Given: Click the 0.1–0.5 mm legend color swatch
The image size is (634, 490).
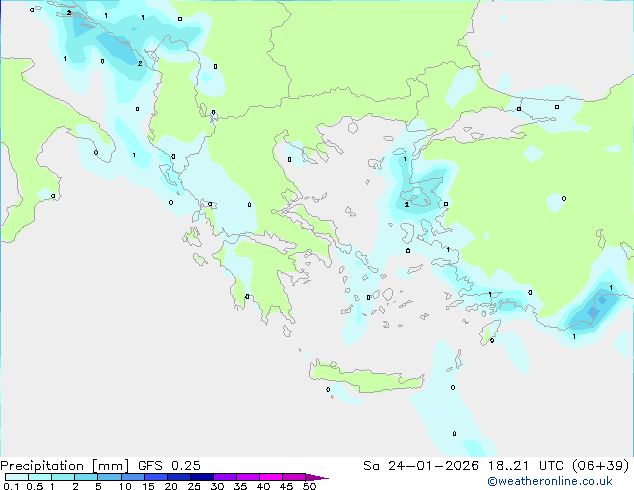Looking at the screenshot, I should pos(17,477).
